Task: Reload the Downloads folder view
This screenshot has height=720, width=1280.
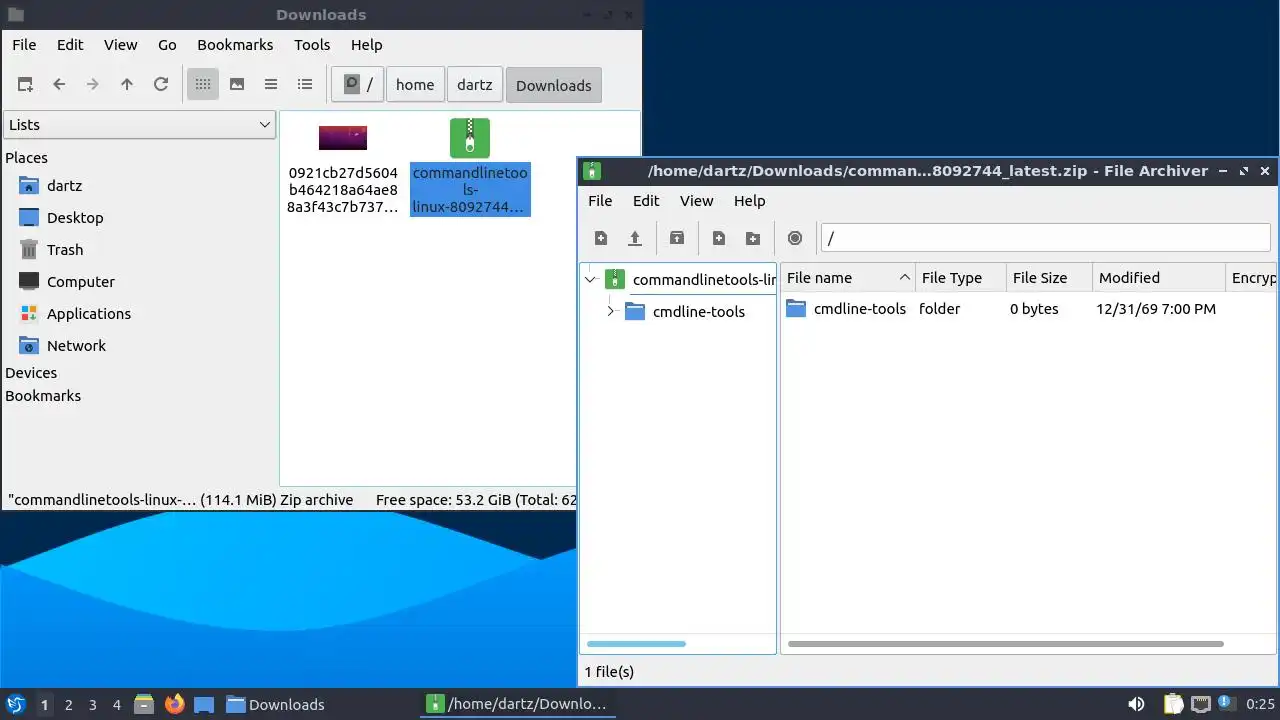Action: pyautogui.click(x=161, y=85)
